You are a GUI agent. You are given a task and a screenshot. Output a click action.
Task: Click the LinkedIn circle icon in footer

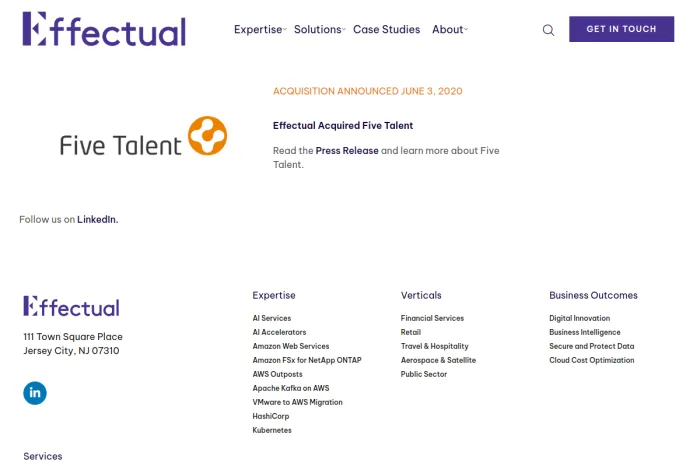(x=35, y=393)
